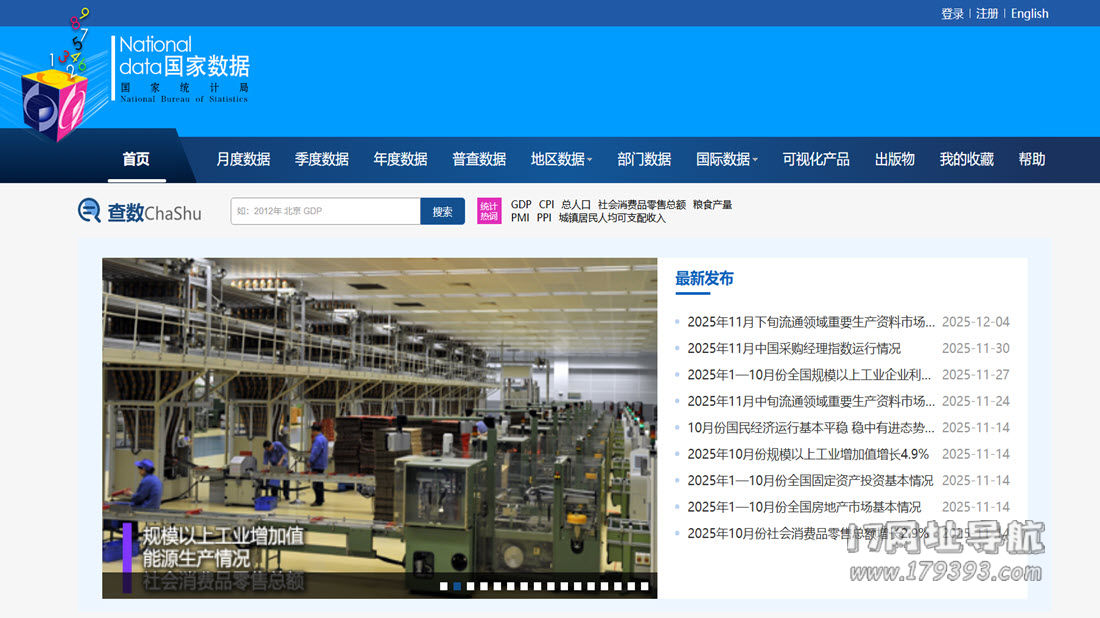Open the 月度数据 navigation tab
This screenshot has width=1100, height=618.
pos(243,159)
